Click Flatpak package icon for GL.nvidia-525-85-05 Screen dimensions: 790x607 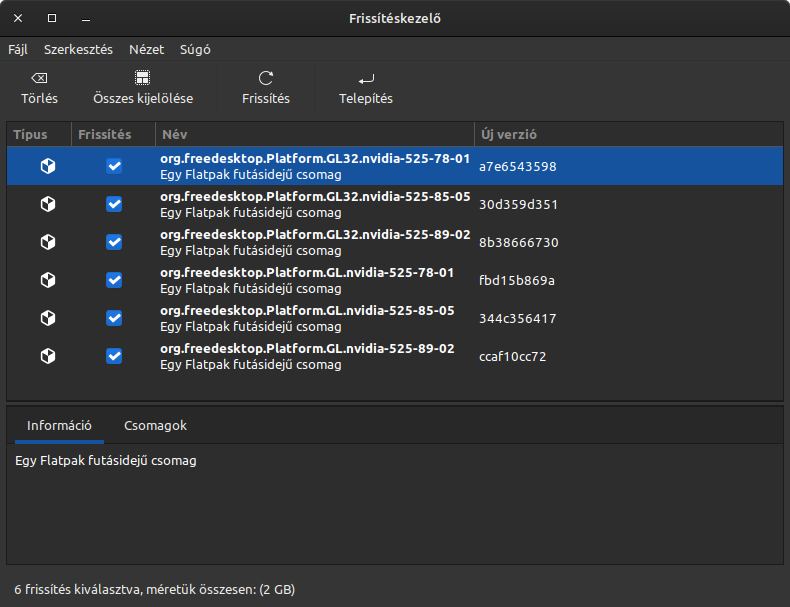48,318
